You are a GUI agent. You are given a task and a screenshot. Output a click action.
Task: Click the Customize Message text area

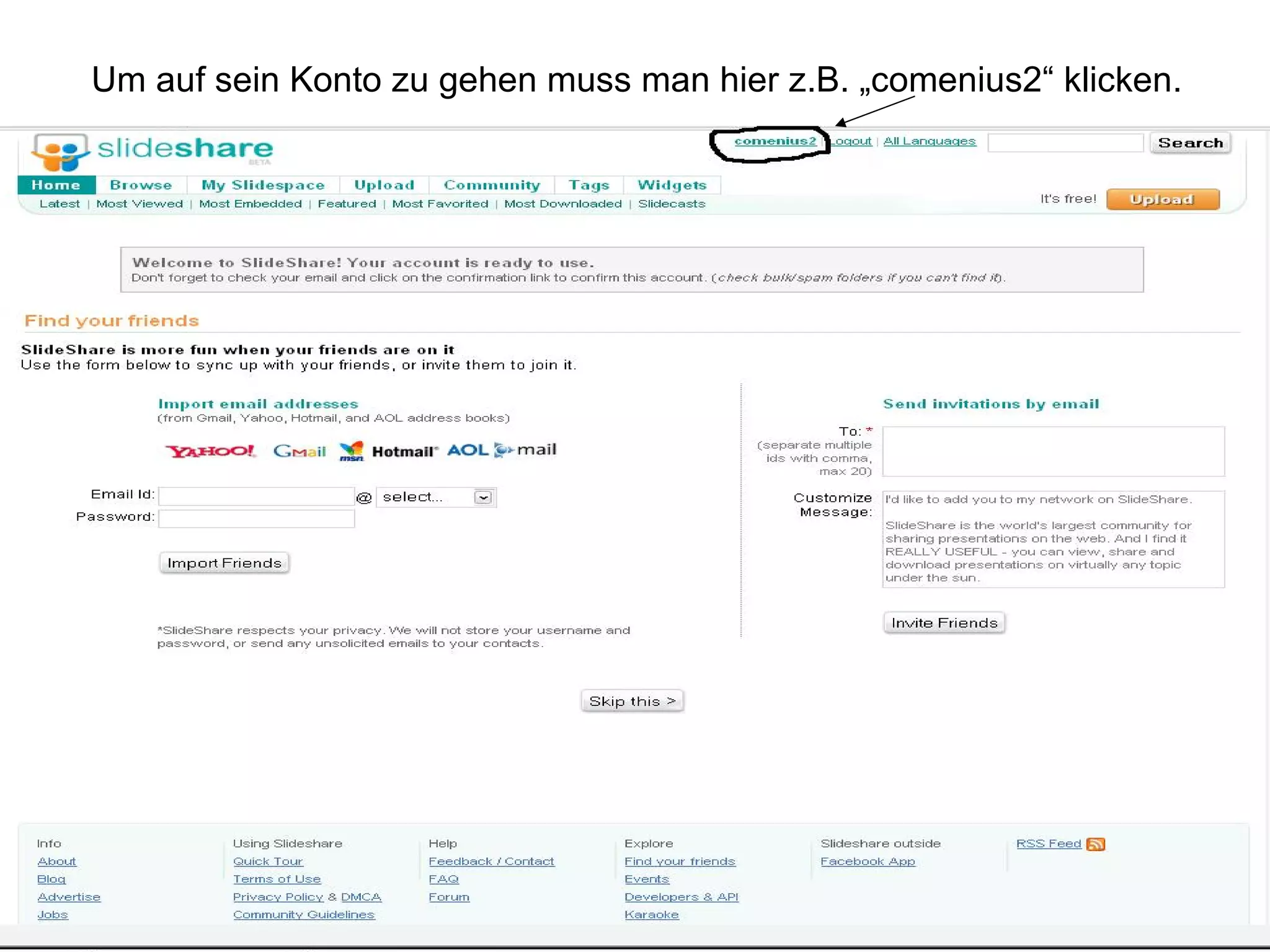tap(1054, 539)
